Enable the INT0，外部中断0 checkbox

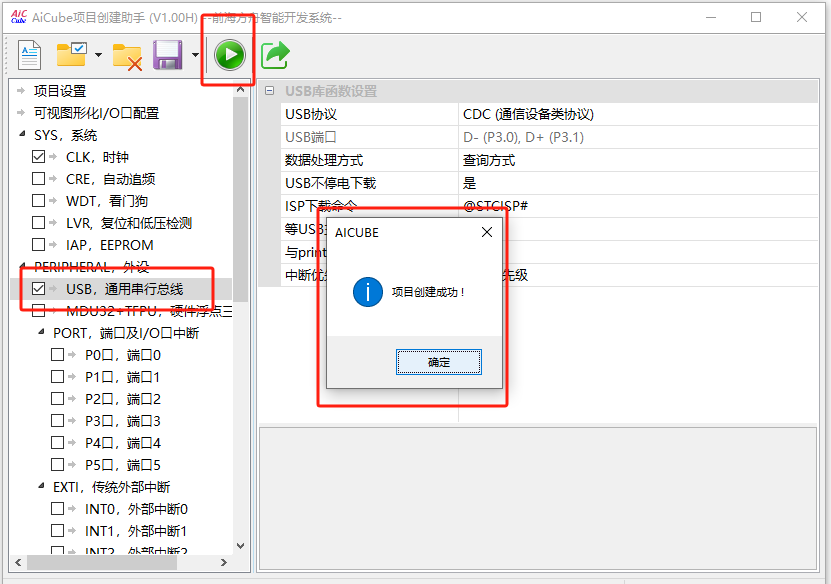coord(57,509)
